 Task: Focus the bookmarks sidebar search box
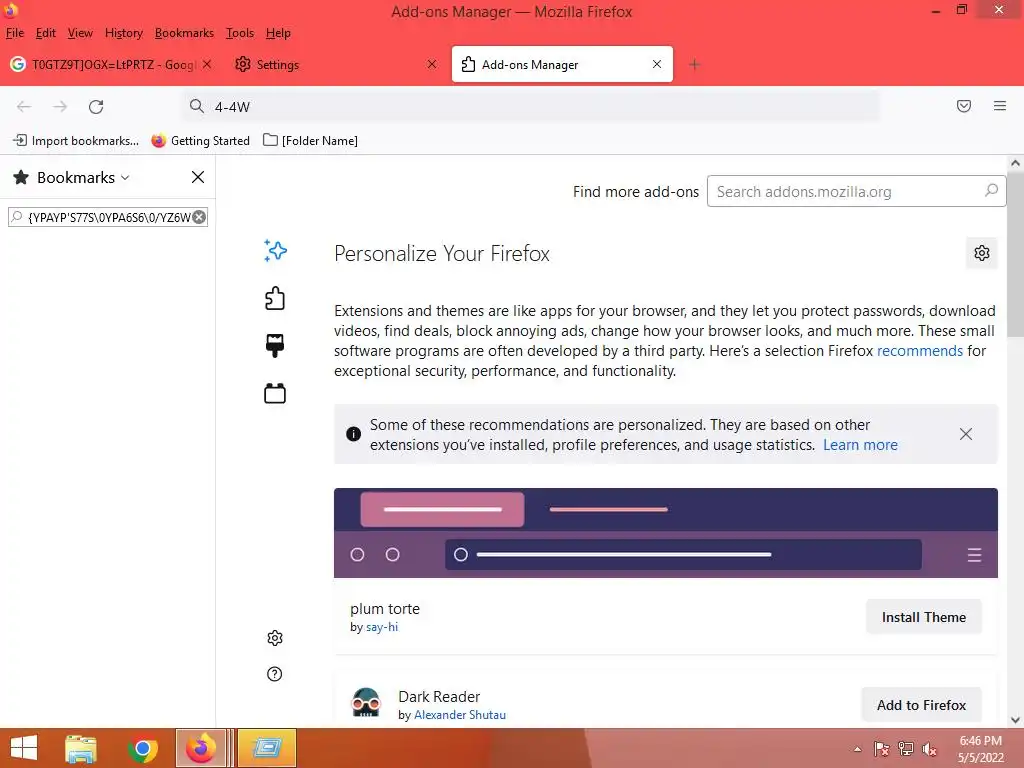(x=108, y=217)
